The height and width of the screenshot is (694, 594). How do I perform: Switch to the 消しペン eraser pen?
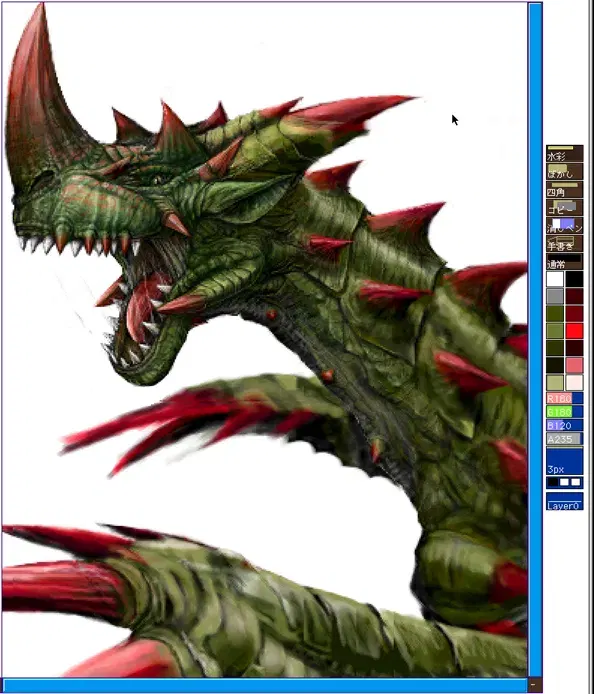[564, 225]
